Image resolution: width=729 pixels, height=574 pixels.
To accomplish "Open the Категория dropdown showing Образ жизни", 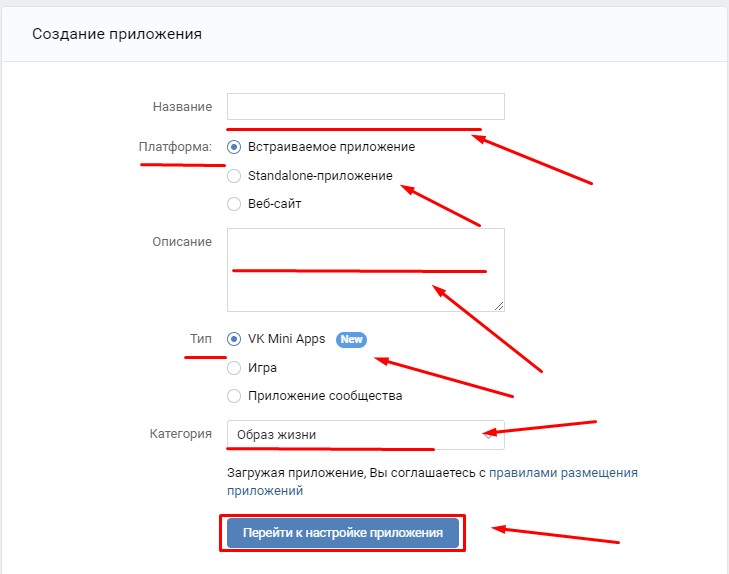I will (x=365, y=435).
